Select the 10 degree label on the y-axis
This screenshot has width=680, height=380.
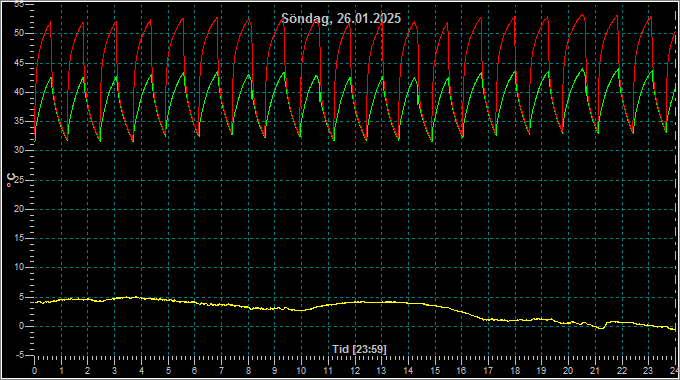point(18,267)
